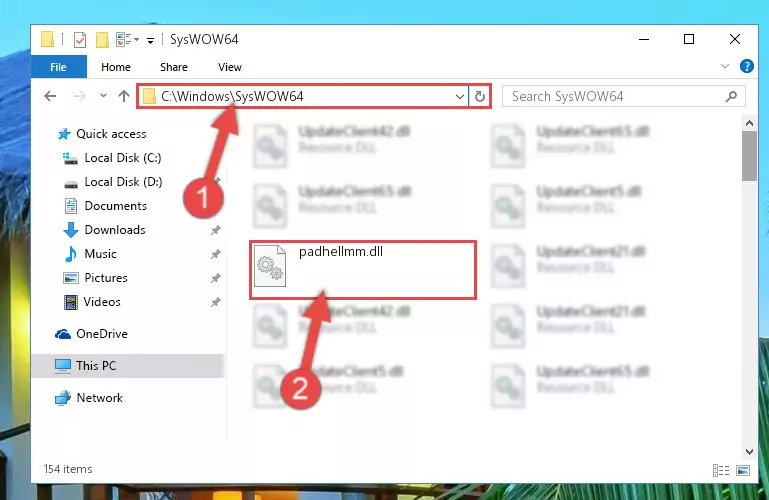The image size is (769, 500).
Task: Click the 154 items status text
Action: (x=68, y=469)
